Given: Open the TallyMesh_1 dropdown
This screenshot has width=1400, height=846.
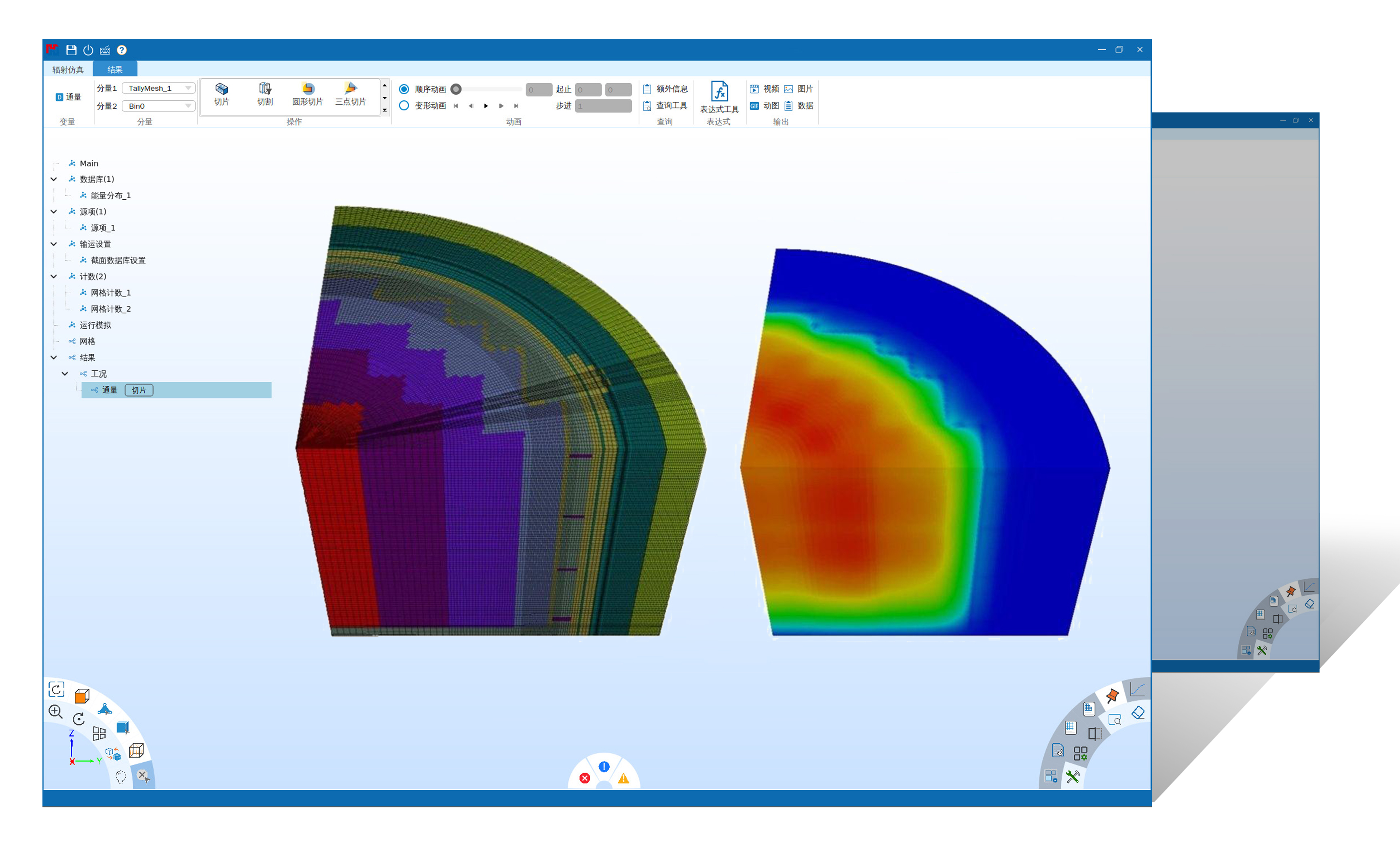Looking at the screenshot, I should click(x=158, y=88).
